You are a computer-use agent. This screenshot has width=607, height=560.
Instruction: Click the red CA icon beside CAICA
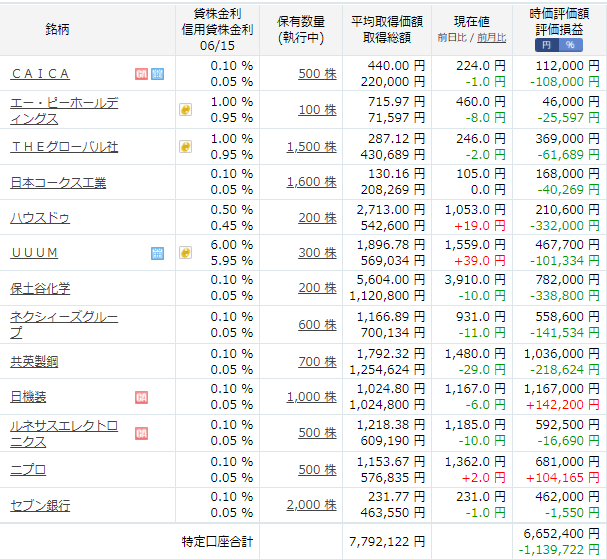tap(141, 74)
